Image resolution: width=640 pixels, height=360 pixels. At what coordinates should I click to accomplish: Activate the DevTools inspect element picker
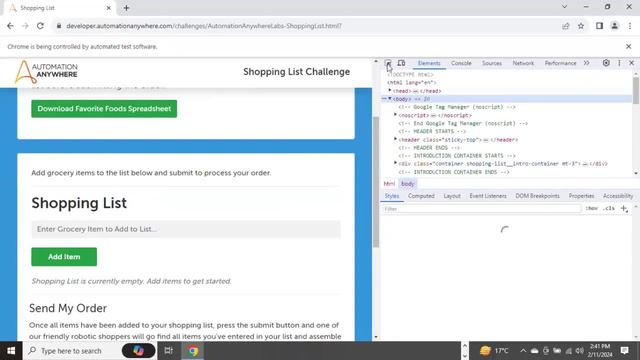[x=388, y=63]
